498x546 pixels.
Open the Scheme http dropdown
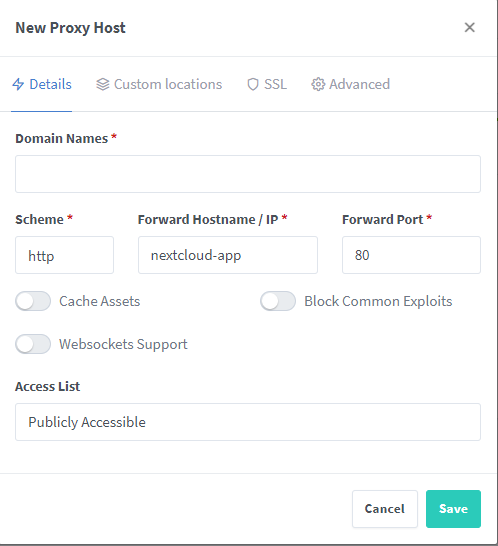(x=64, y=255)
